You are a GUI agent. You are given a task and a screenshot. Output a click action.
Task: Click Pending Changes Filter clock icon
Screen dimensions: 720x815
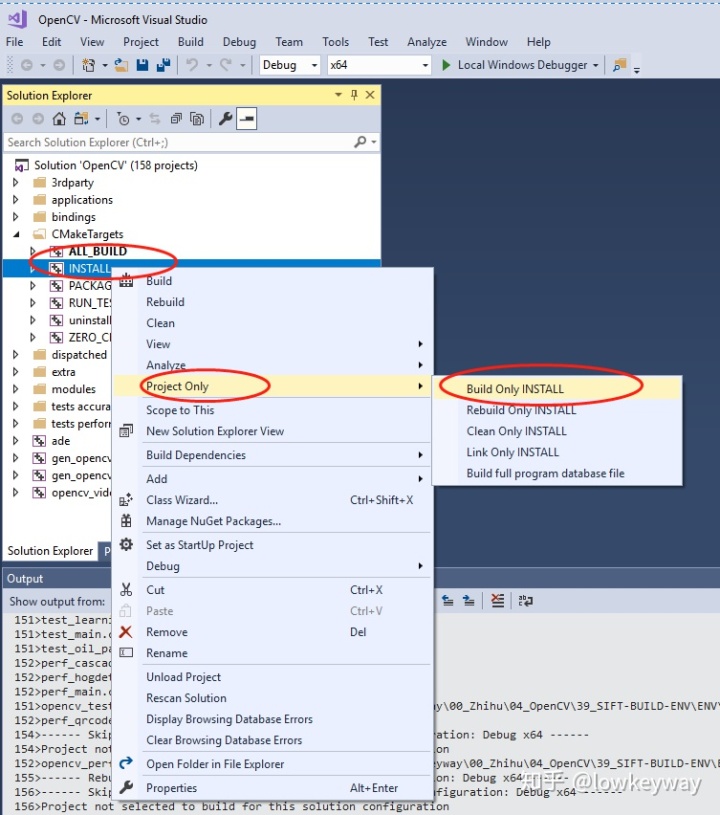click(x=123, y=119)
